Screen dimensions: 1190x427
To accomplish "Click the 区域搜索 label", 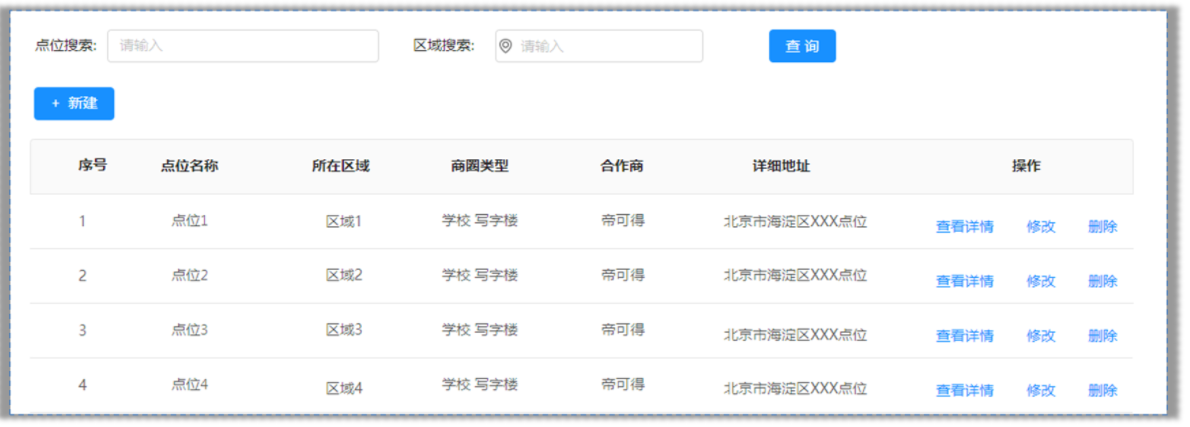I will (444, 46).
